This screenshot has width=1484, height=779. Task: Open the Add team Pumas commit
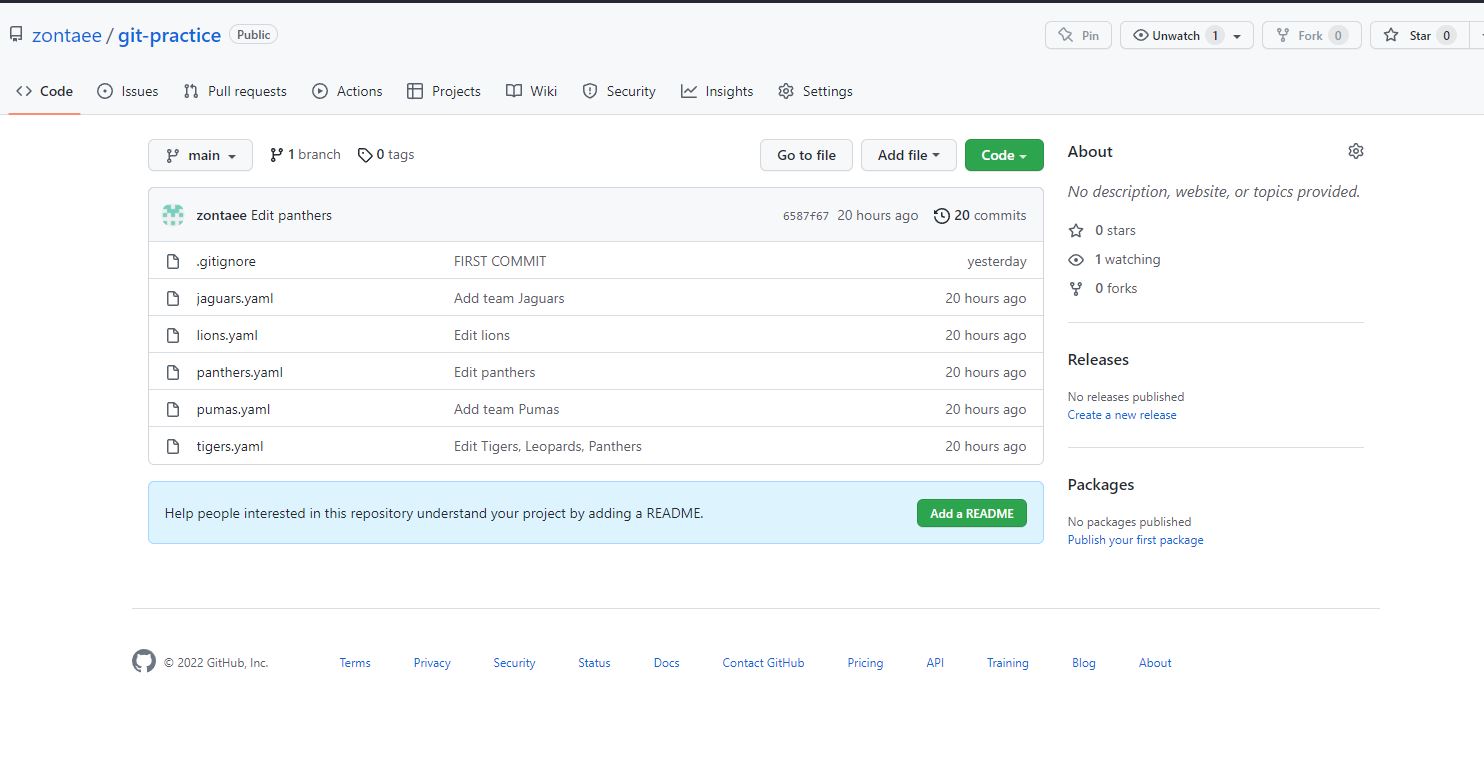pyautogui.click(x=507, y=409)
